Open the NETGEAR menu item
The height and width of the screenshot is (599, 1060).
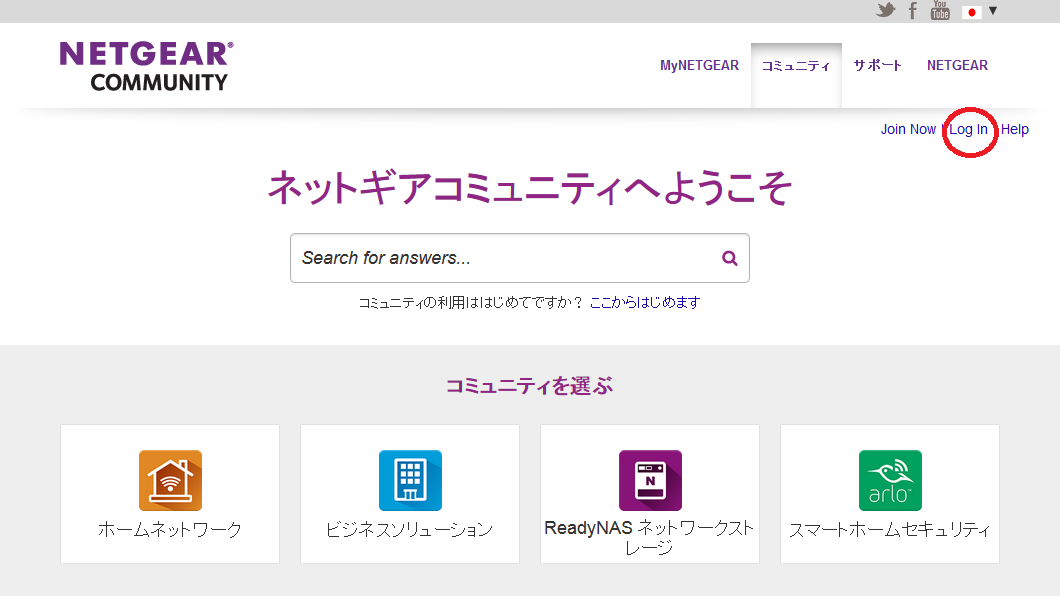957,65
